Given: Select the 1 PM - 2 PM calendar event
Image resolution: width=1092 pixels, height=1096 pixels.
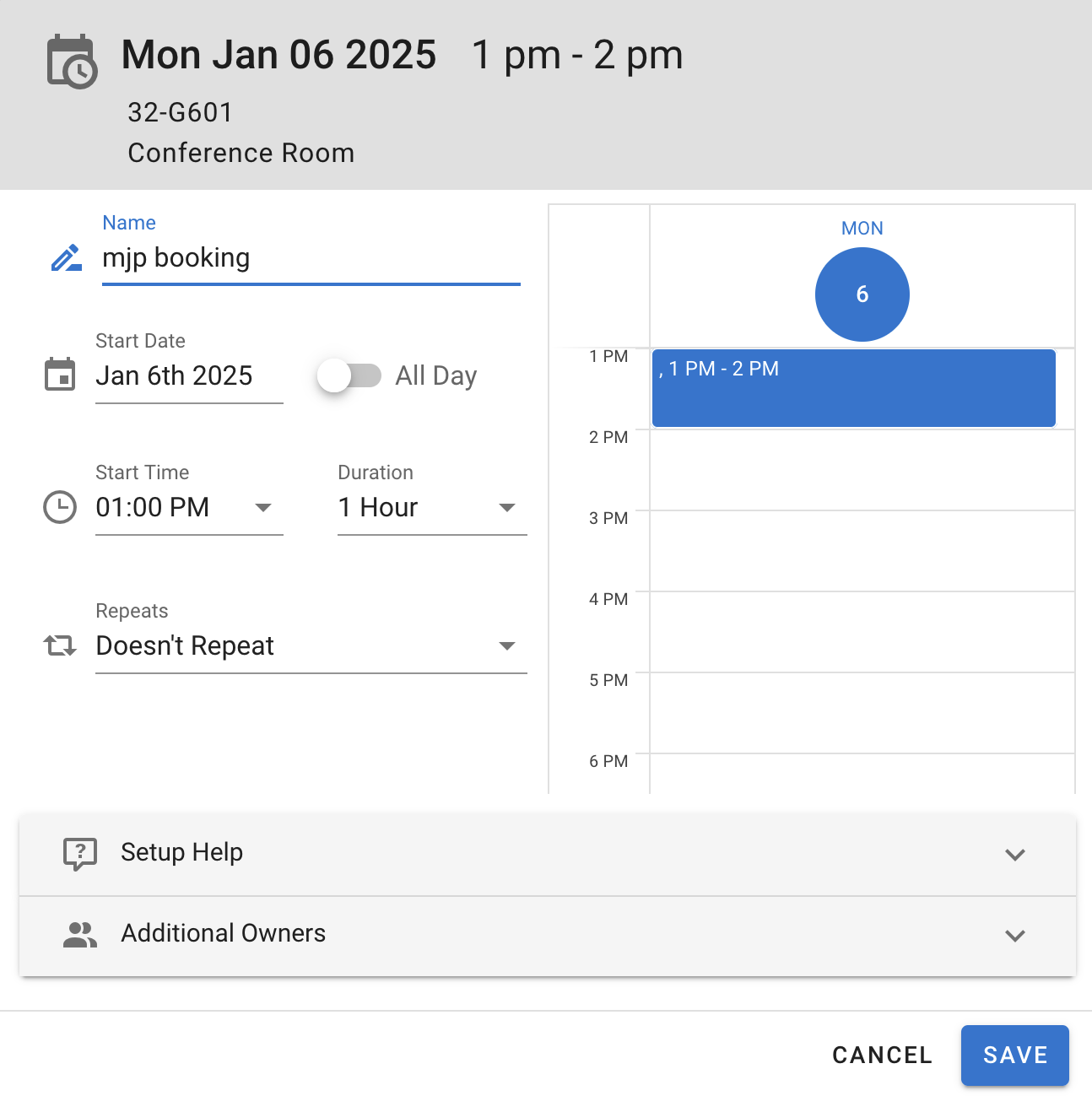Looking at the screenshot, I should 853,388.
